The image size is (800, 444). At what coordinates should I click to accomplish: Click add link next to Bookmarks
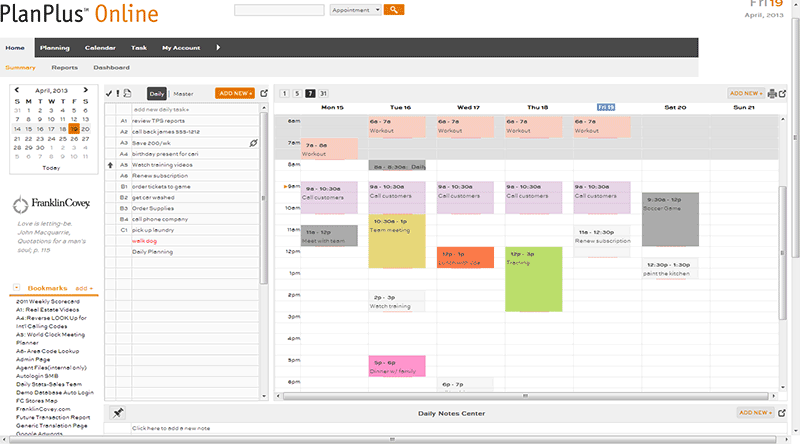84,288
